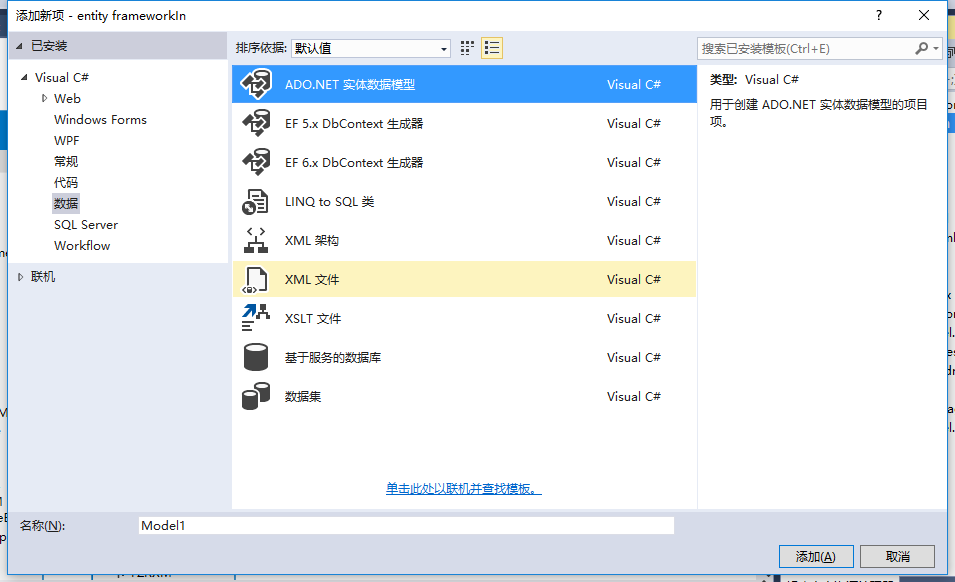Viewport: 955px width, 582px height.
Task: Close the 添加新项 dialog
Action: pyautogui.click(x=924, y=15)
